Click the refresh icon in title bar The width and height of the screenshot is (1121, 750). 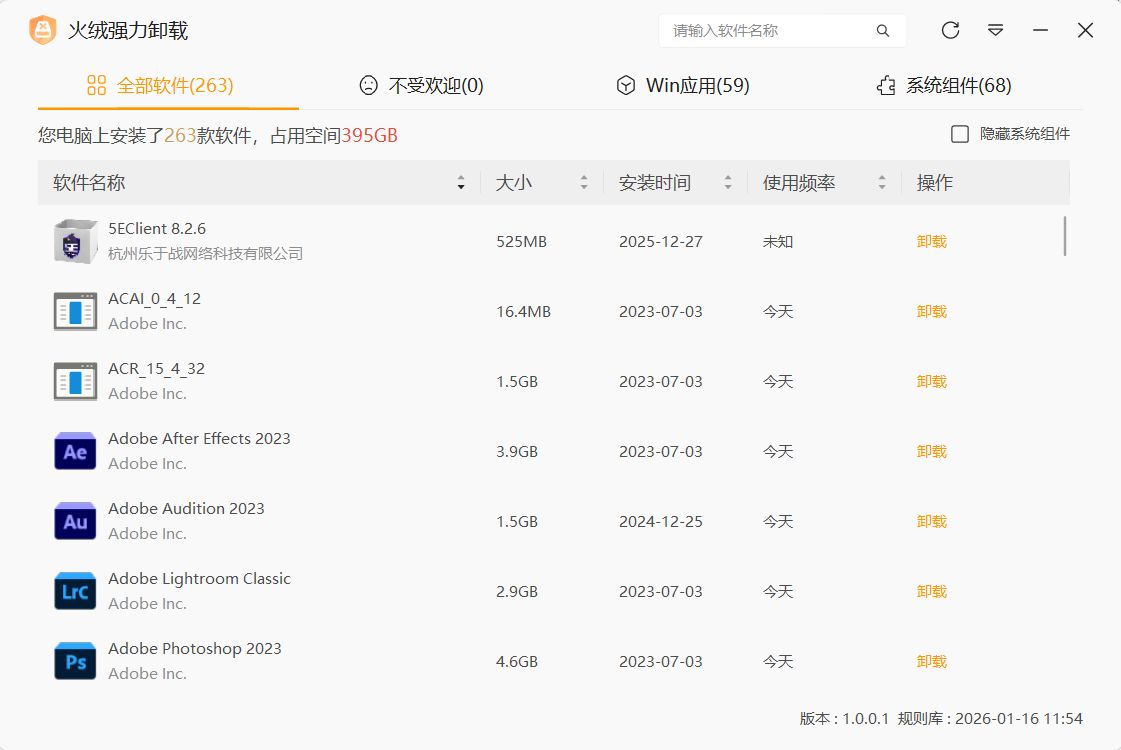pyautogui.click(x=950, y=30)
